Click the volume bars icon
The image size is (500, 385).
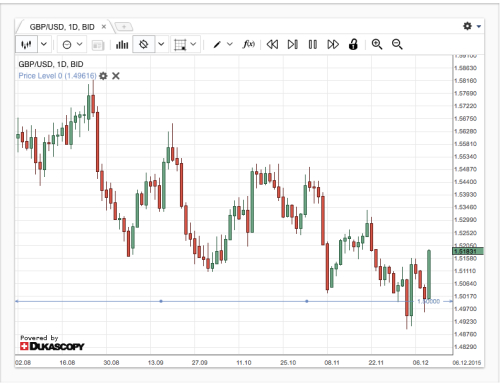(122, 44)
